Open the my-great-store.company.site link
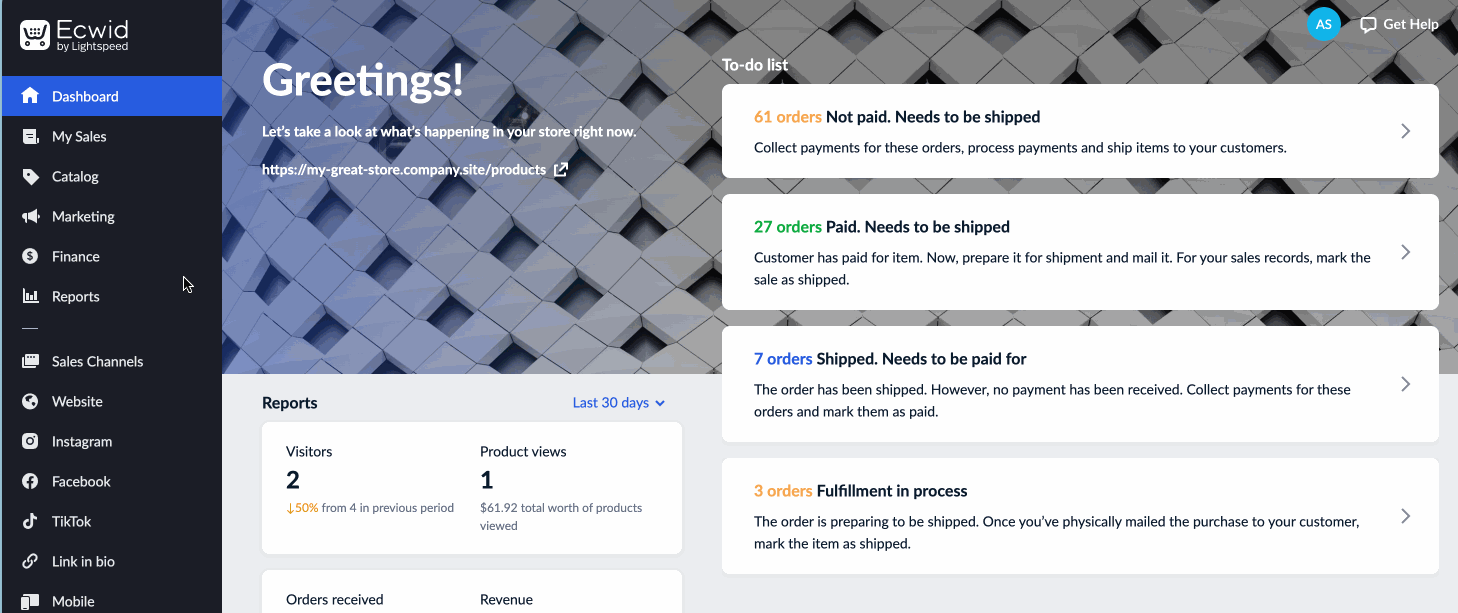 click(404, 169)
